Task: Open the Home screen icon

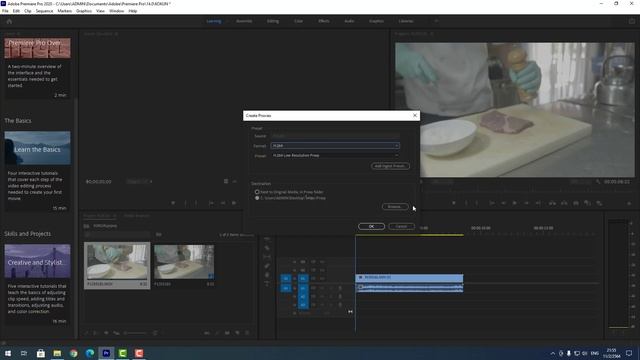Action: [9, 21]
